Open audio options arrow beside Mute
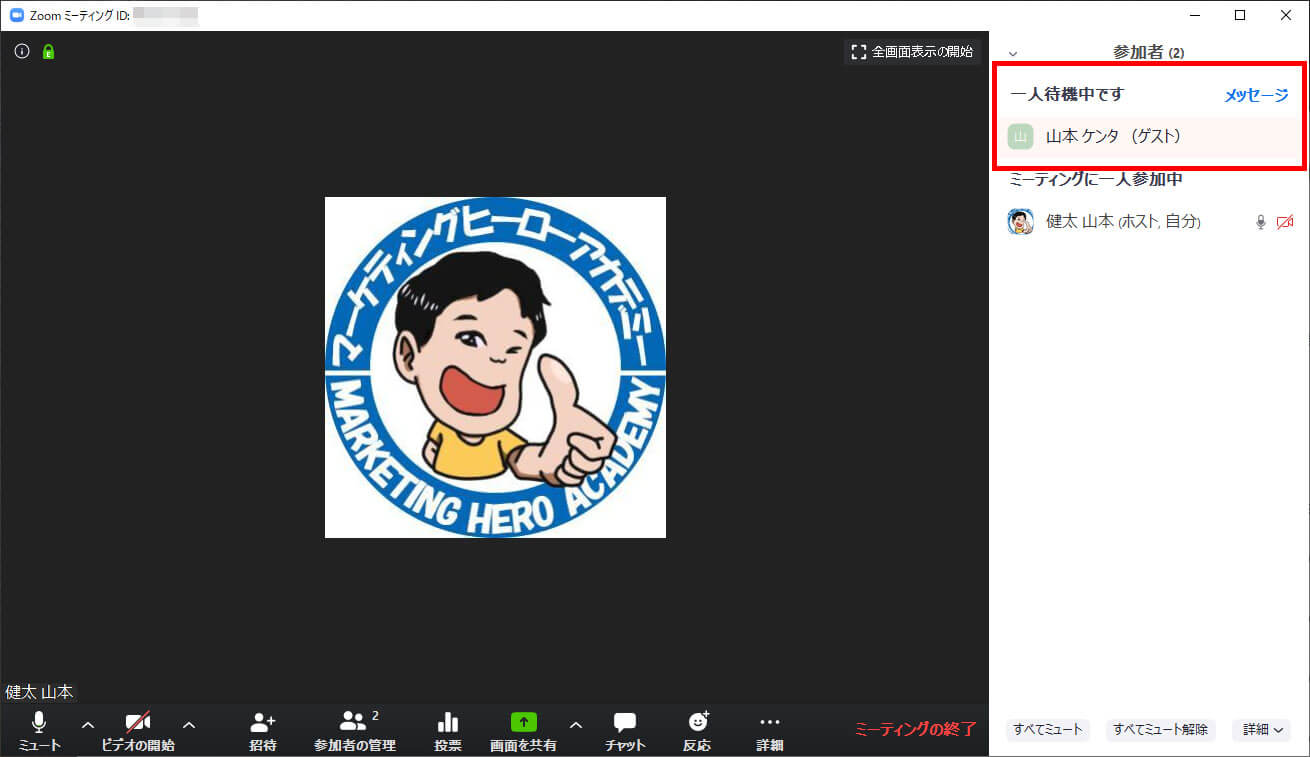 (x=88, y=725)
